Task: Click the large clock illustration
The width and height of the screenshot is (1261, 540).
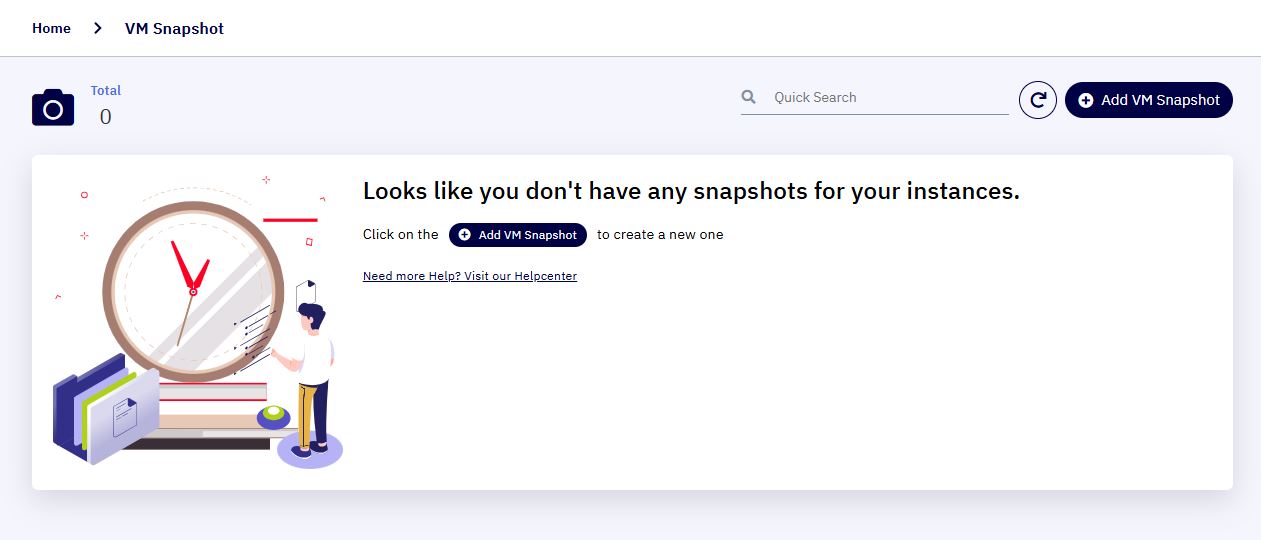Action: pos(194,291)
